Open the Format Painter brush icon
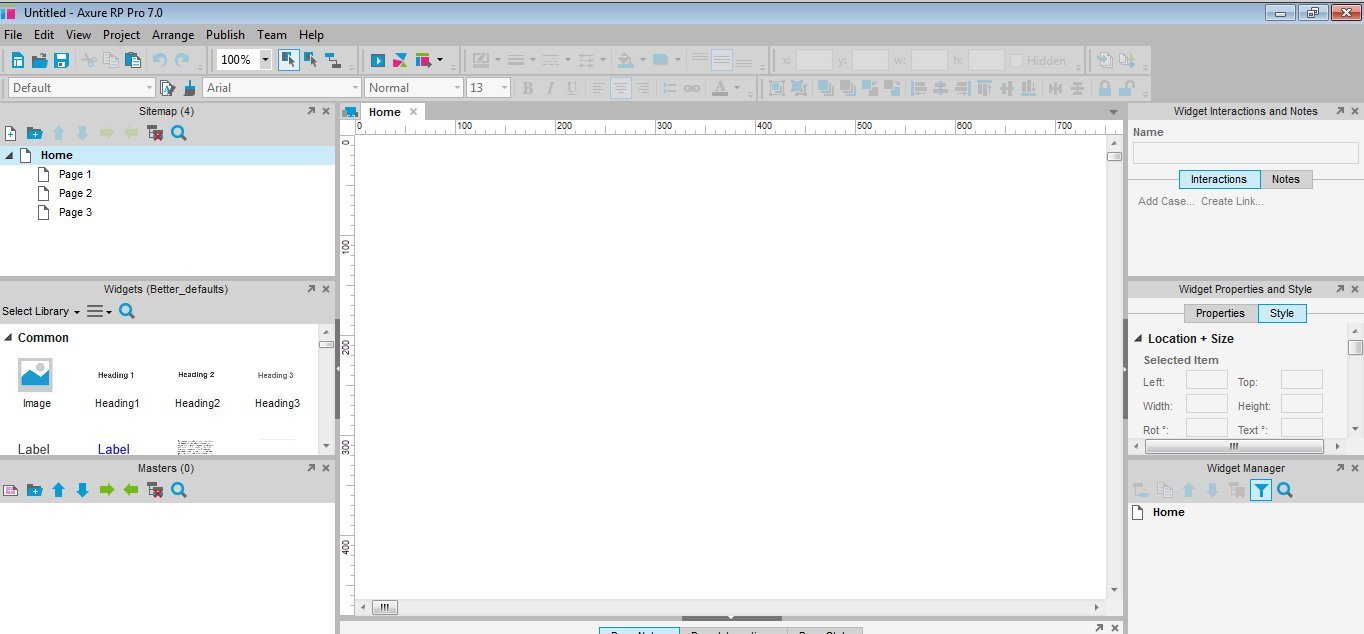1364x634 pixels. click(x=189, y=88)
